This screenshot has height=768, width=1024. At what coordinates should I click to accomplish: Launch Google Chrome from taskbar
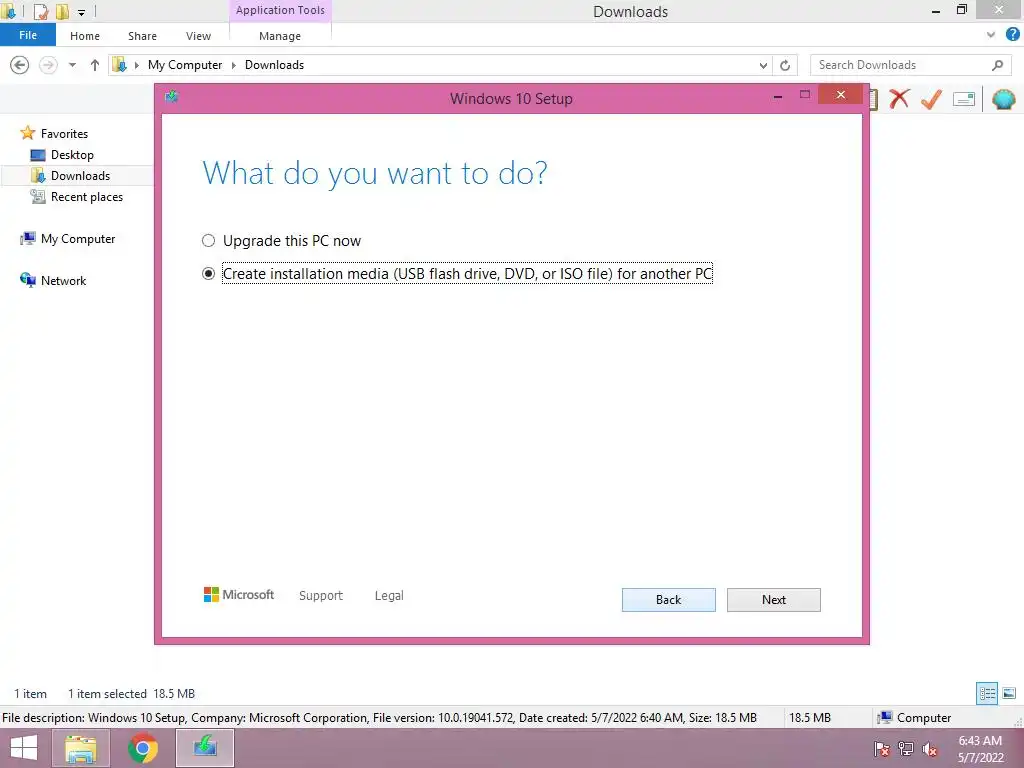(x=142, y=748)
